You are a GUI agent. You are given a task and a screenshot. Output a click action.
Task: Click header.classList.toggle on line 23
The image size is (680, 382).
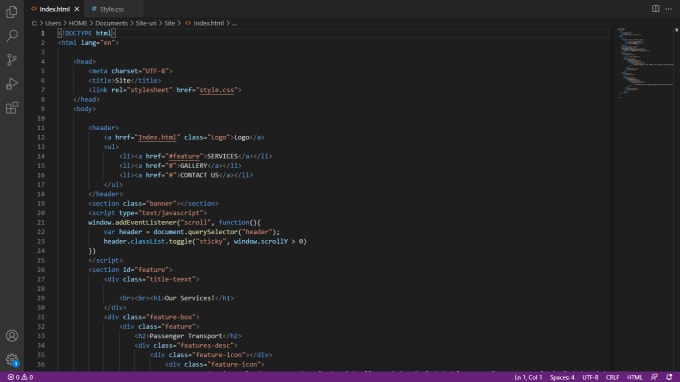pos(147,241)
